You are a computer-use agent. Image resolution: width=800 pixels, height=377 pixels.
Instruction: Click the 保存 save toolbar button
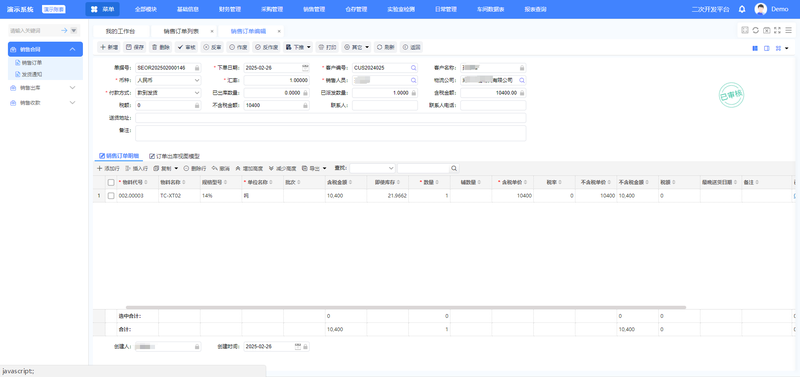tap(135, 47)
